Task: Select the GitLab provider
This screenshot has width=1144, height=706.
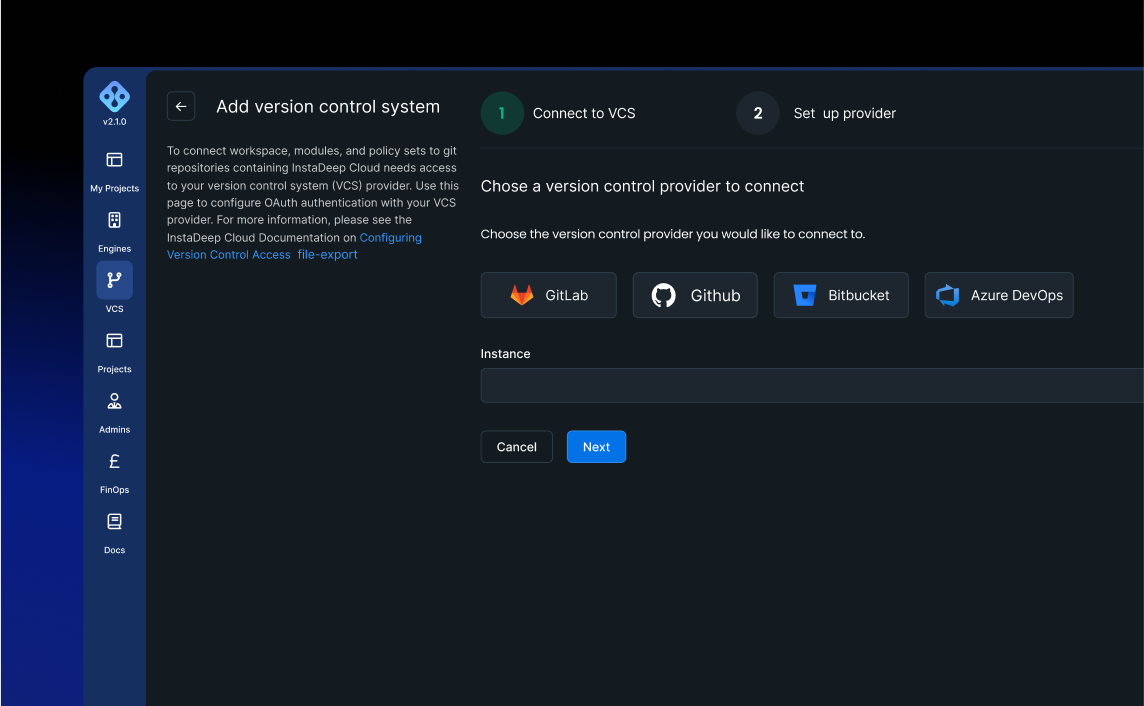Action: (x=549, y=295)
